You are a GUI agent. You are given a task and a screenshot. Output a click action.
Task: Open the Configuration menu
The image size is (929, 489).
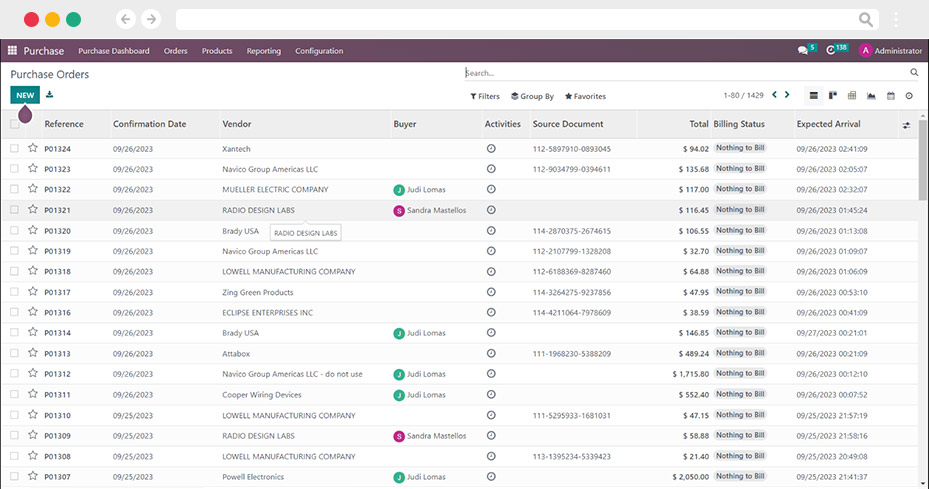point(319,51)
